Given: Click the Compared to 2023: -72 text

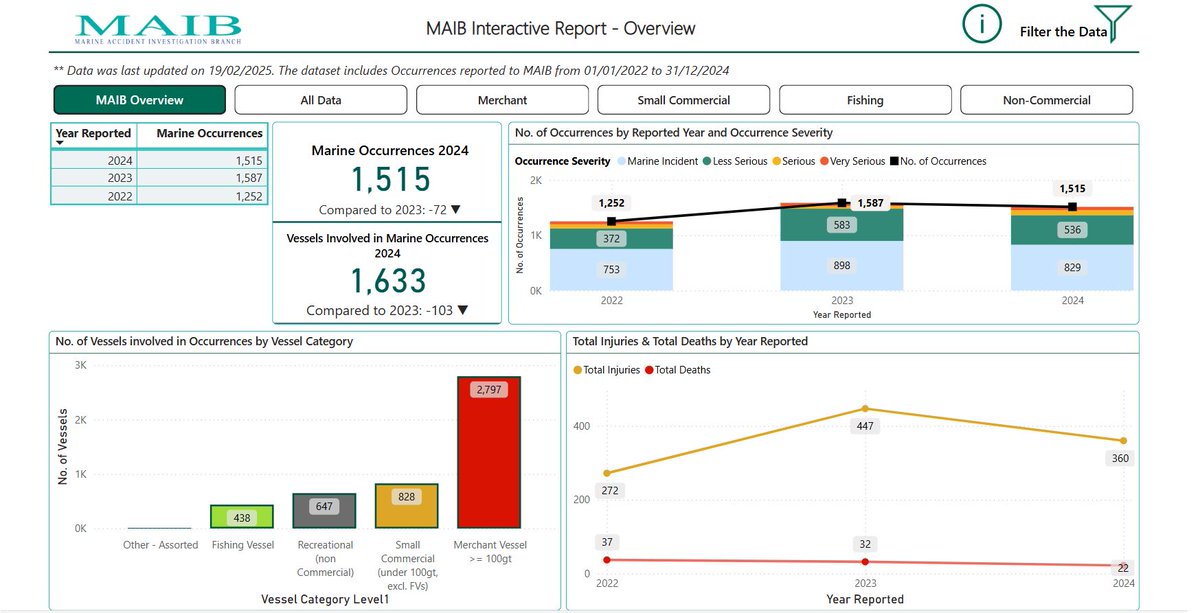Looking at the screenshot, I should click(390, 210).
